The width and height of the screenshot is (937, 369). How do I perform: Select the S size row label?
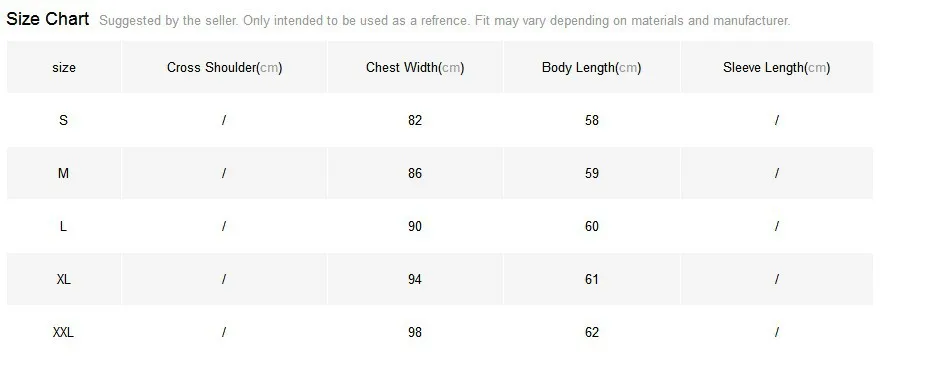[63, 120]
